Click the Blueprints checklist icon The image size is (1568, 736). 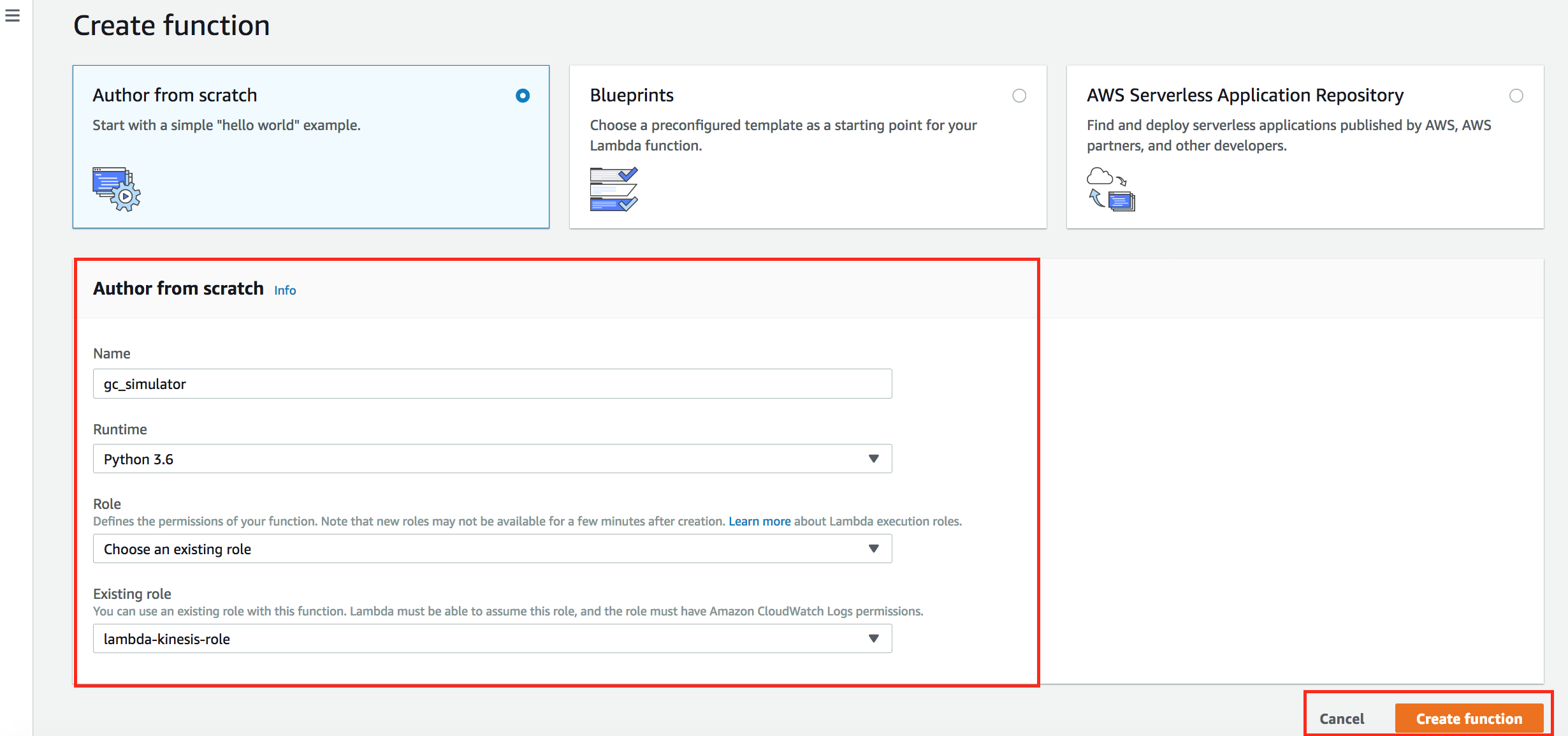tap(613, 189)
